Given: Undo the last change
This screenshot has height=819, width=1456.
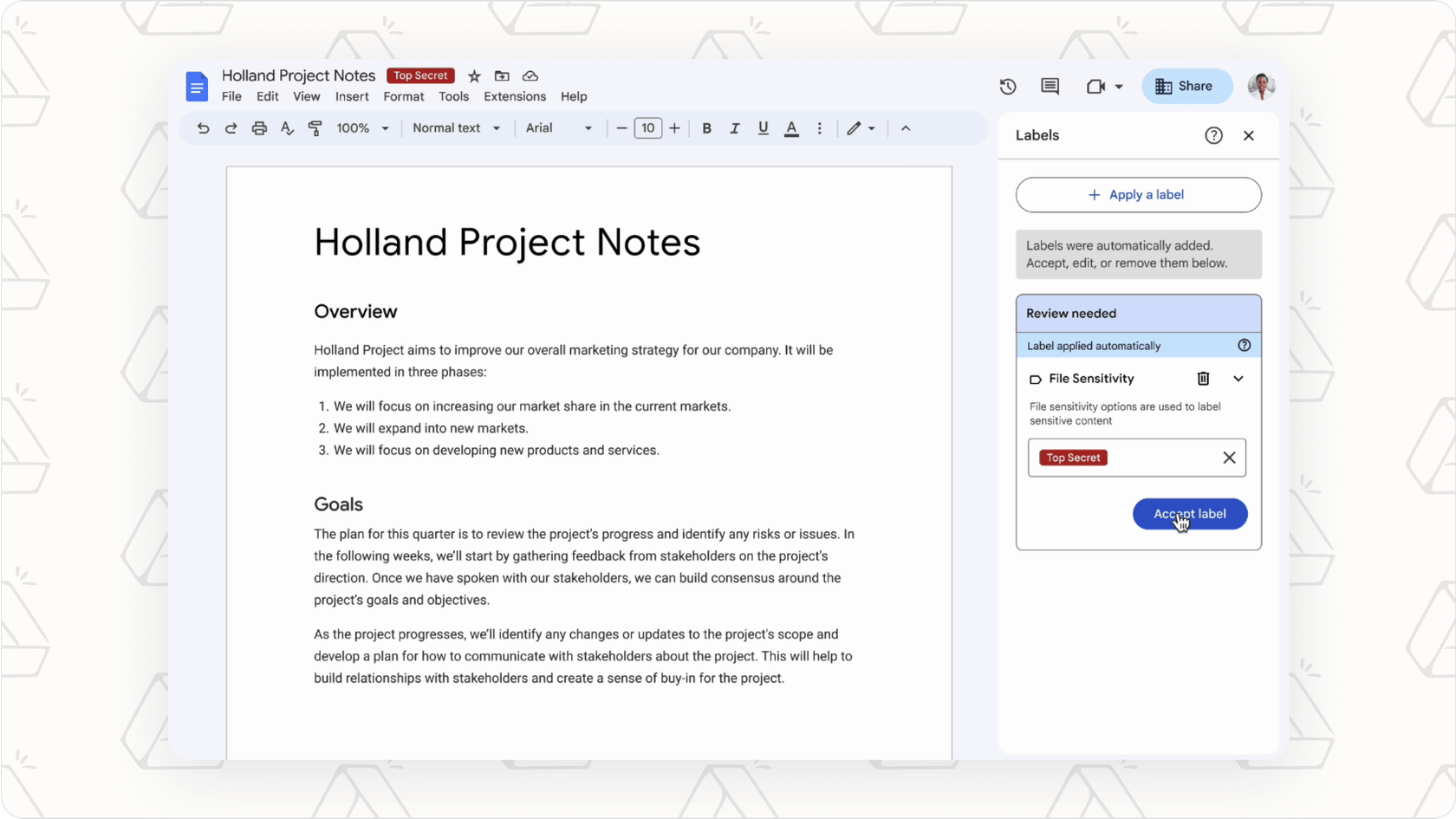Looking at the screenshot, I should [203, 127].
